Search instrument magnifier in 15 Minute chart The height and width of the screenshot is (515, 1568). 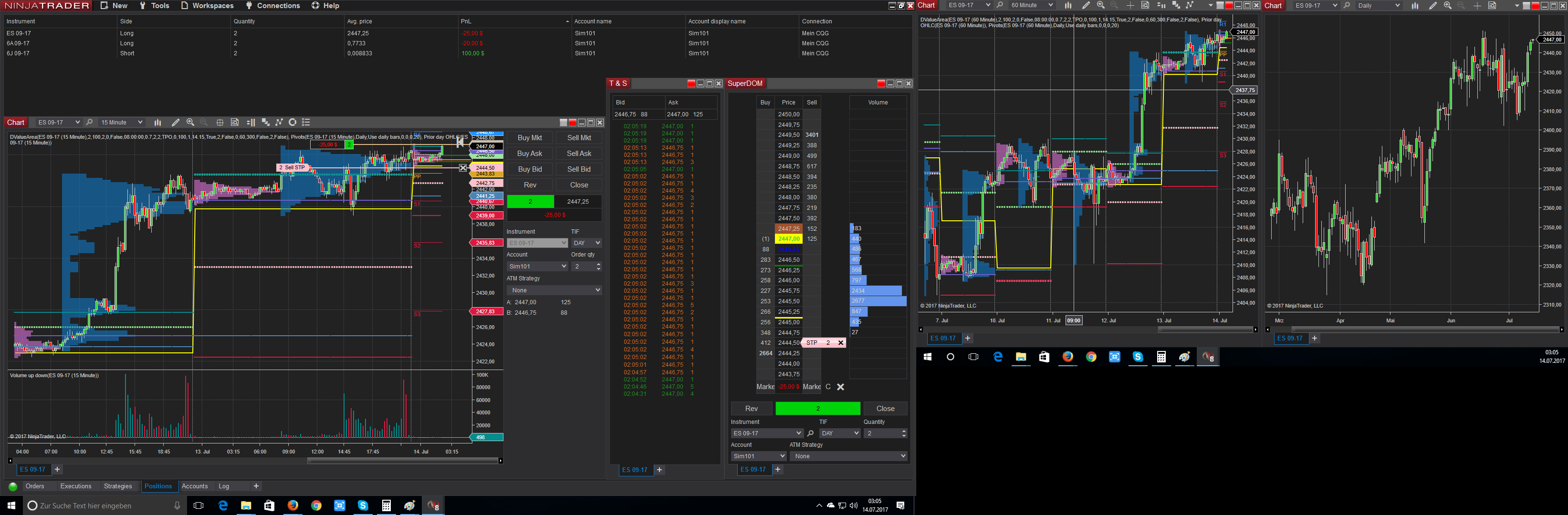coord(90,122)
